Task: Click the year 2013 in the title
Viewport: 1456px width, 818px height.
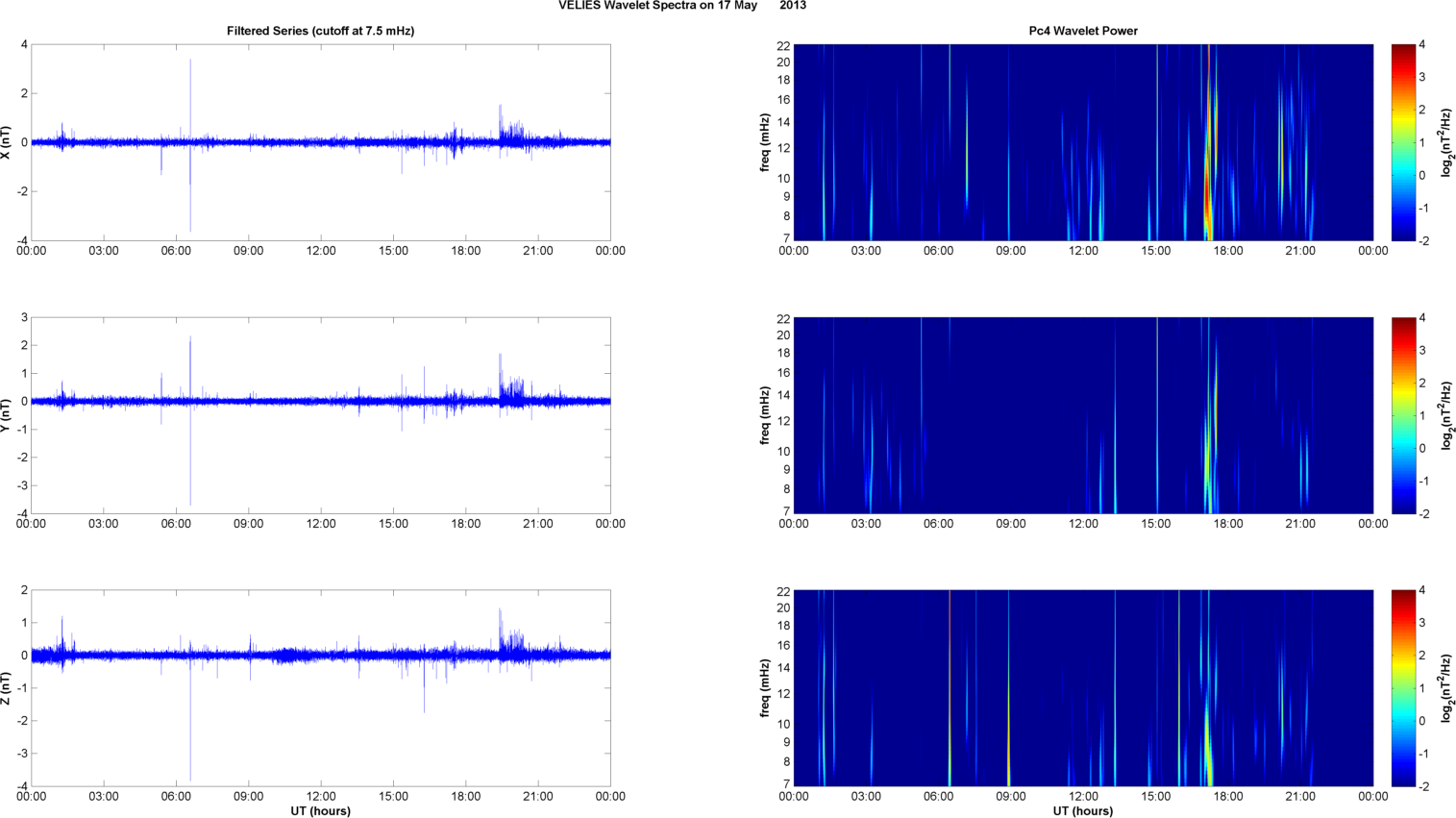Action: (x=793, y=6)
